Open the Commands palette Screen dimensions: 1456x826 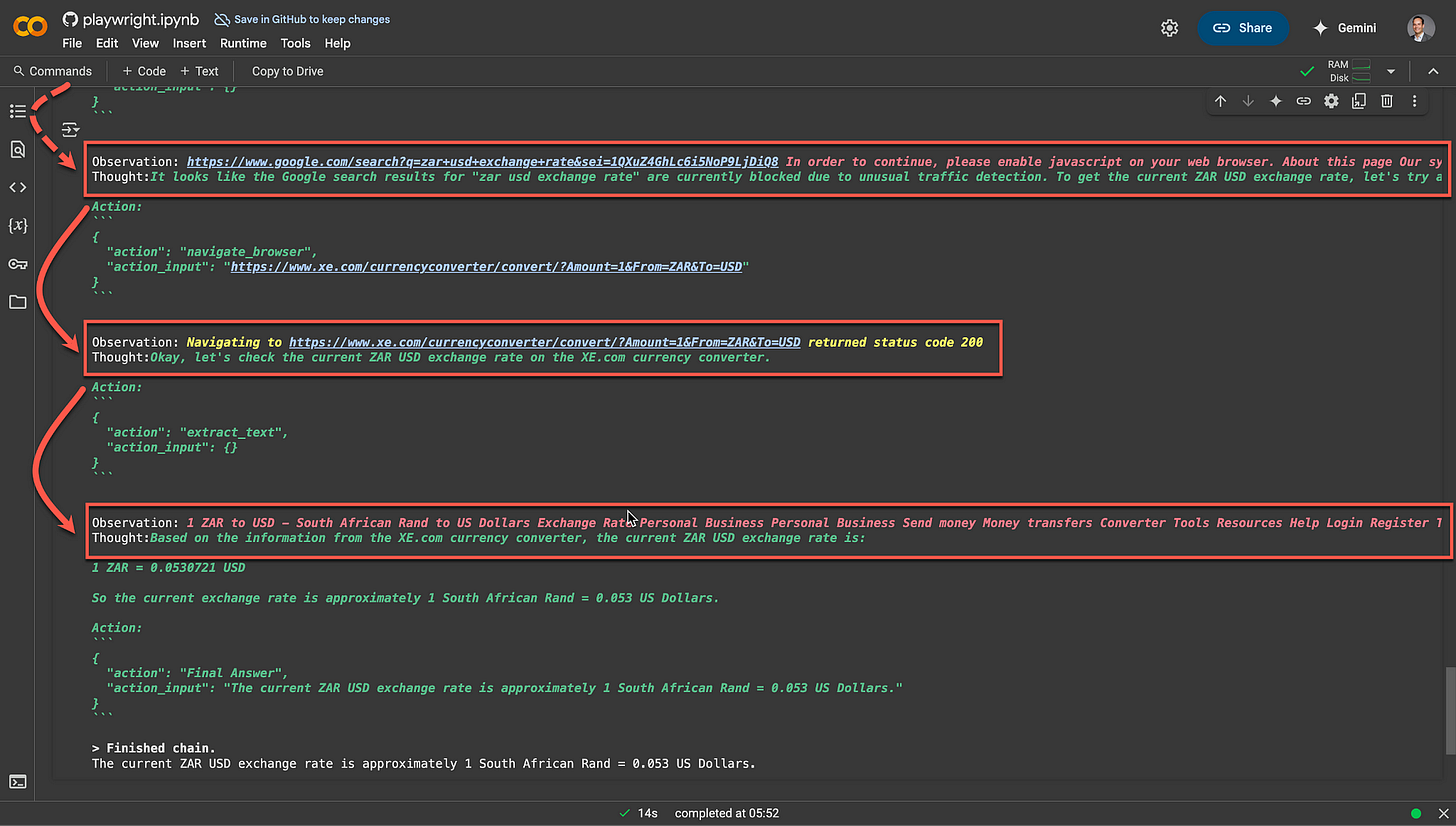pos(52,71)
